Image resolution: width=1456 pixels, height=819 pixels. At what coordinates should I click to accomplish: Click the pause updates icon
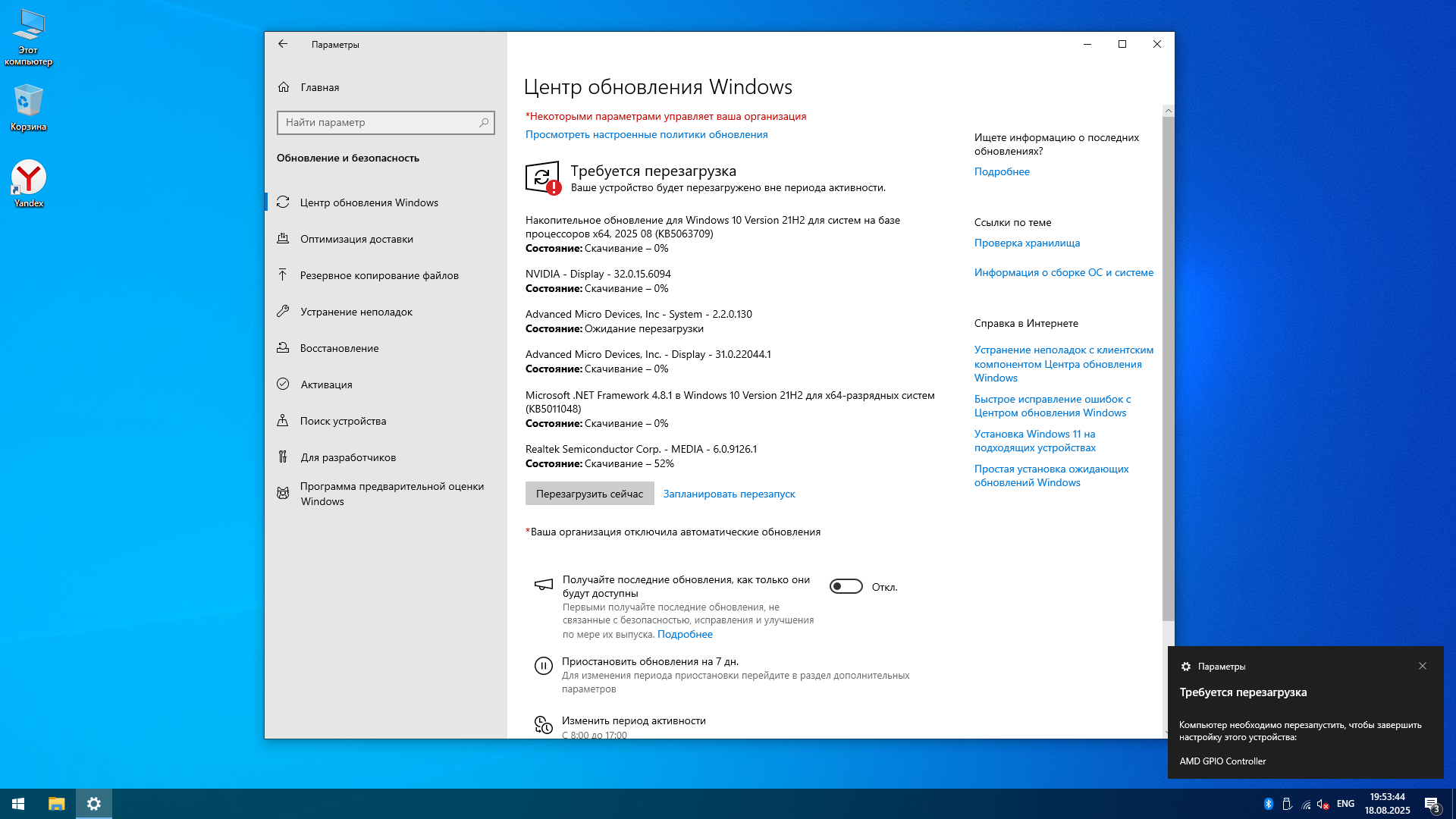coord(543,666)
